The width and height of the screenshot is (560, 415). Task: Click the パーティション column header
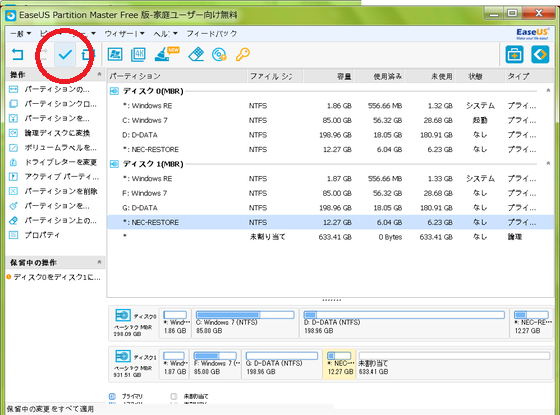[x=177, y=76]
